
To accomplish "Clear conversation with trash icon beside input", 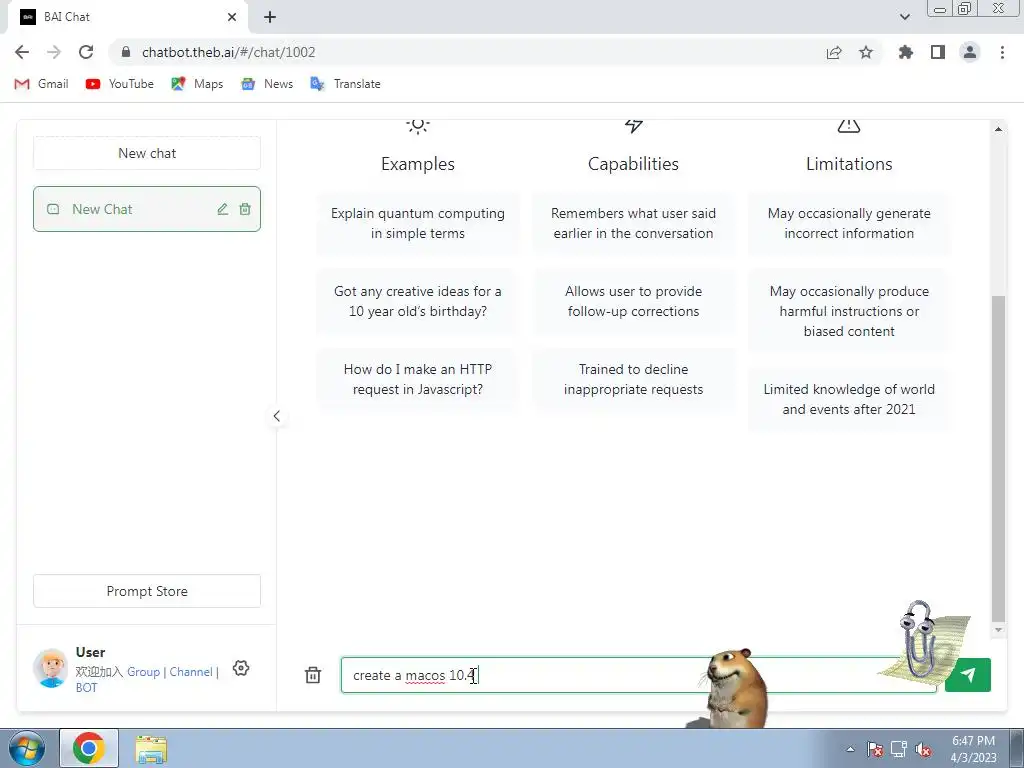I will coord(313,675).
